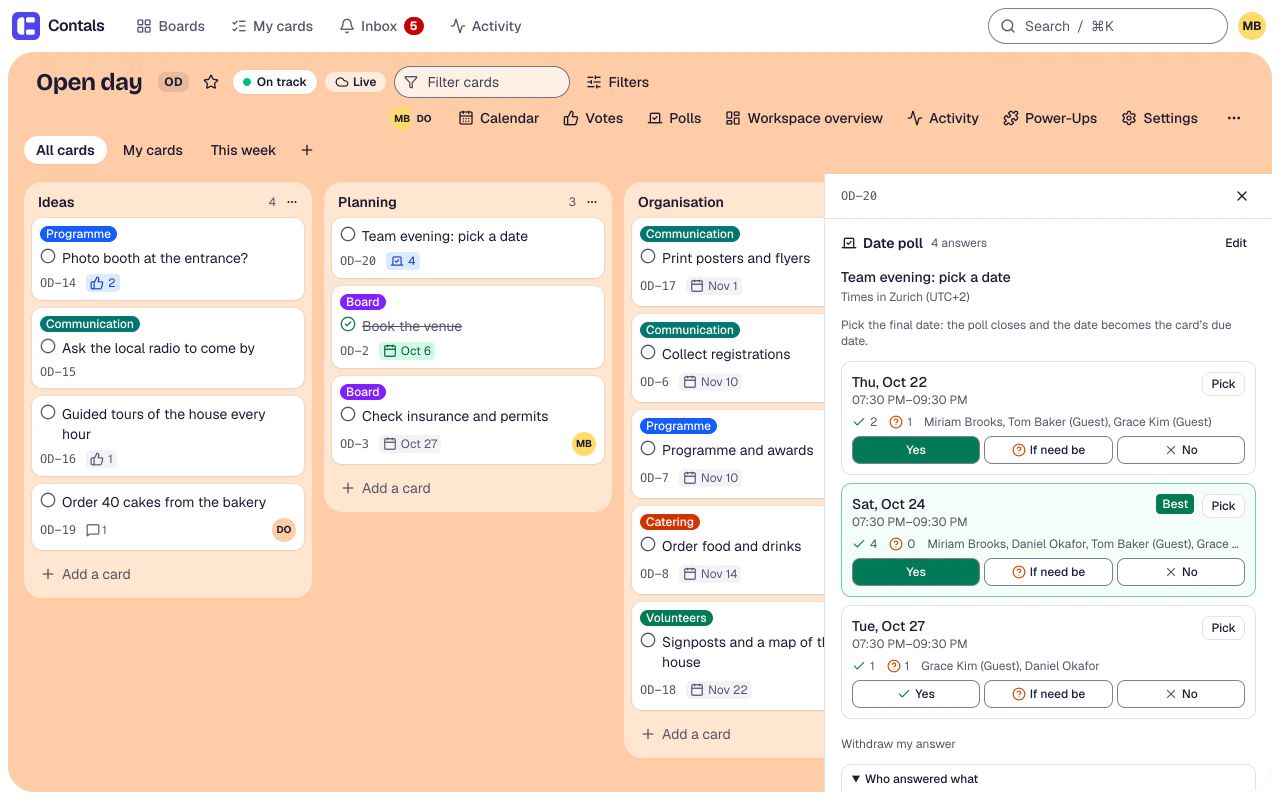Open the board overflow menu (three dots)

pos(1234,118)
